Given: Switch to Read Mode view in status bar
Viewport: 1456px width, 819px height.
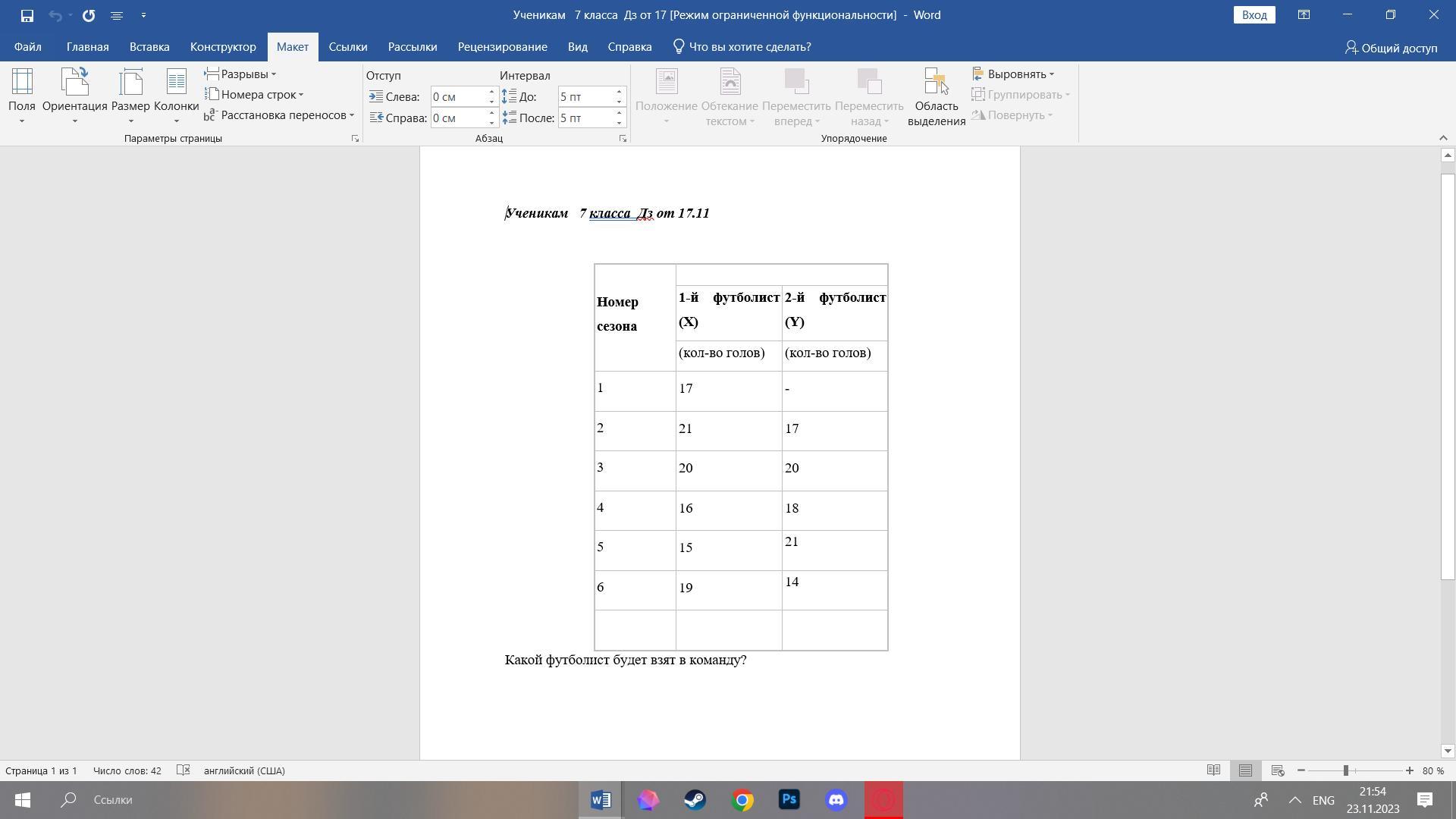Looking at the screenshot, I should pos(1213,770).
